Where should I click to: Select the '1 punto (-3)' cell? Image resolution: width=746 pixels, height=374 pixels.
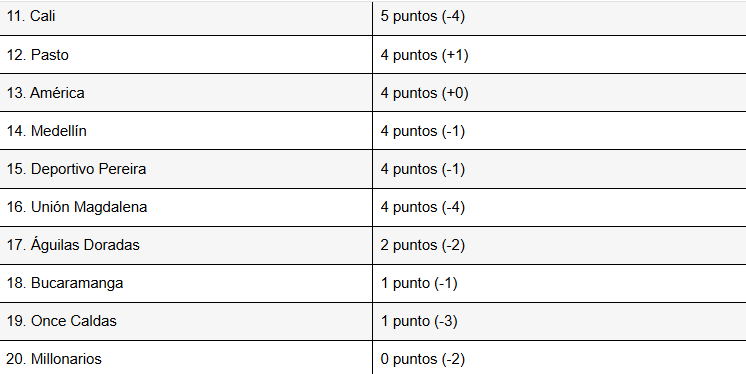pos(560,321)
